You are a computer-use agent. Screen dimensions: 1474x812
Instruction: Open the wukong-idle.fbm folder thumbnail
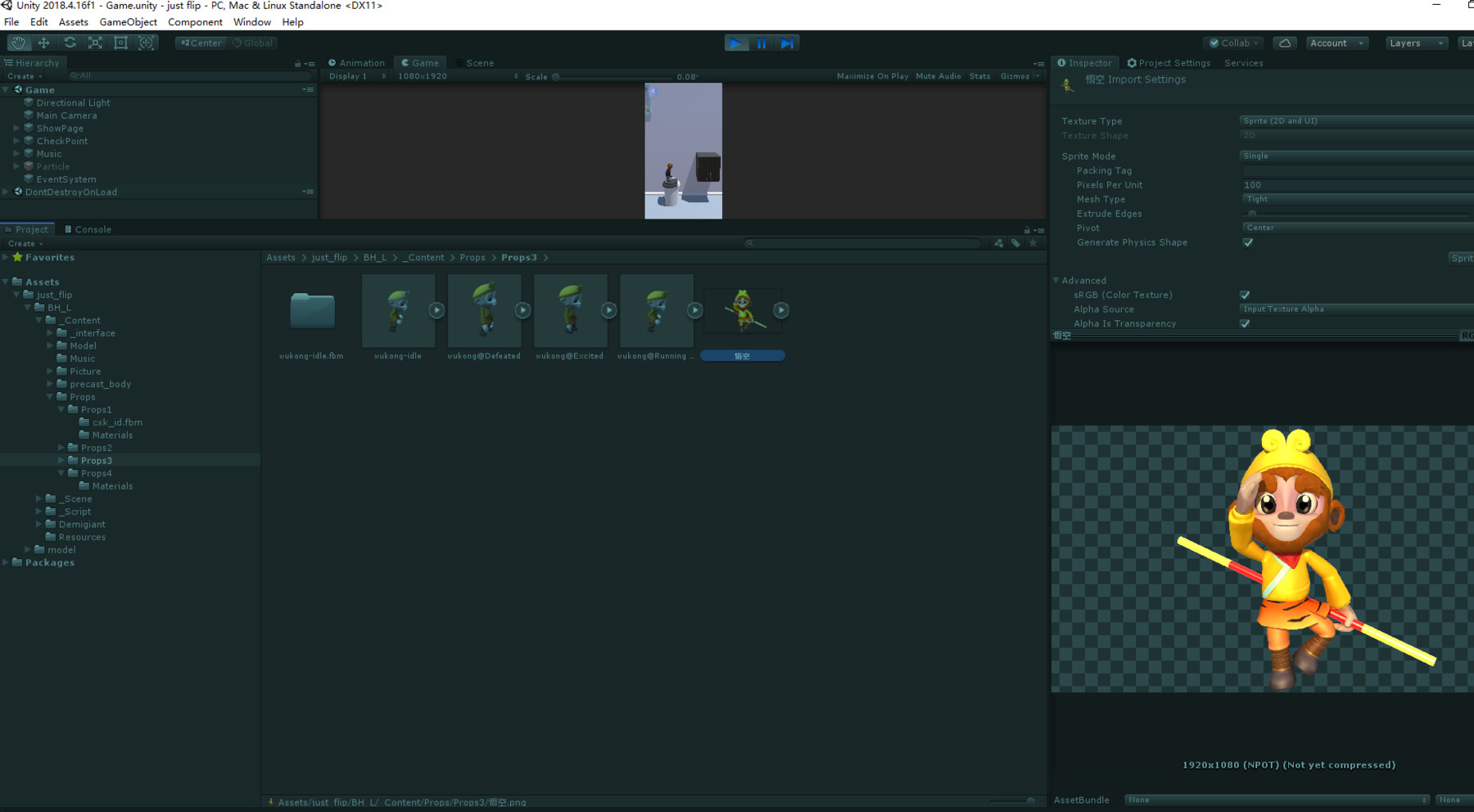tap(312, 310)
